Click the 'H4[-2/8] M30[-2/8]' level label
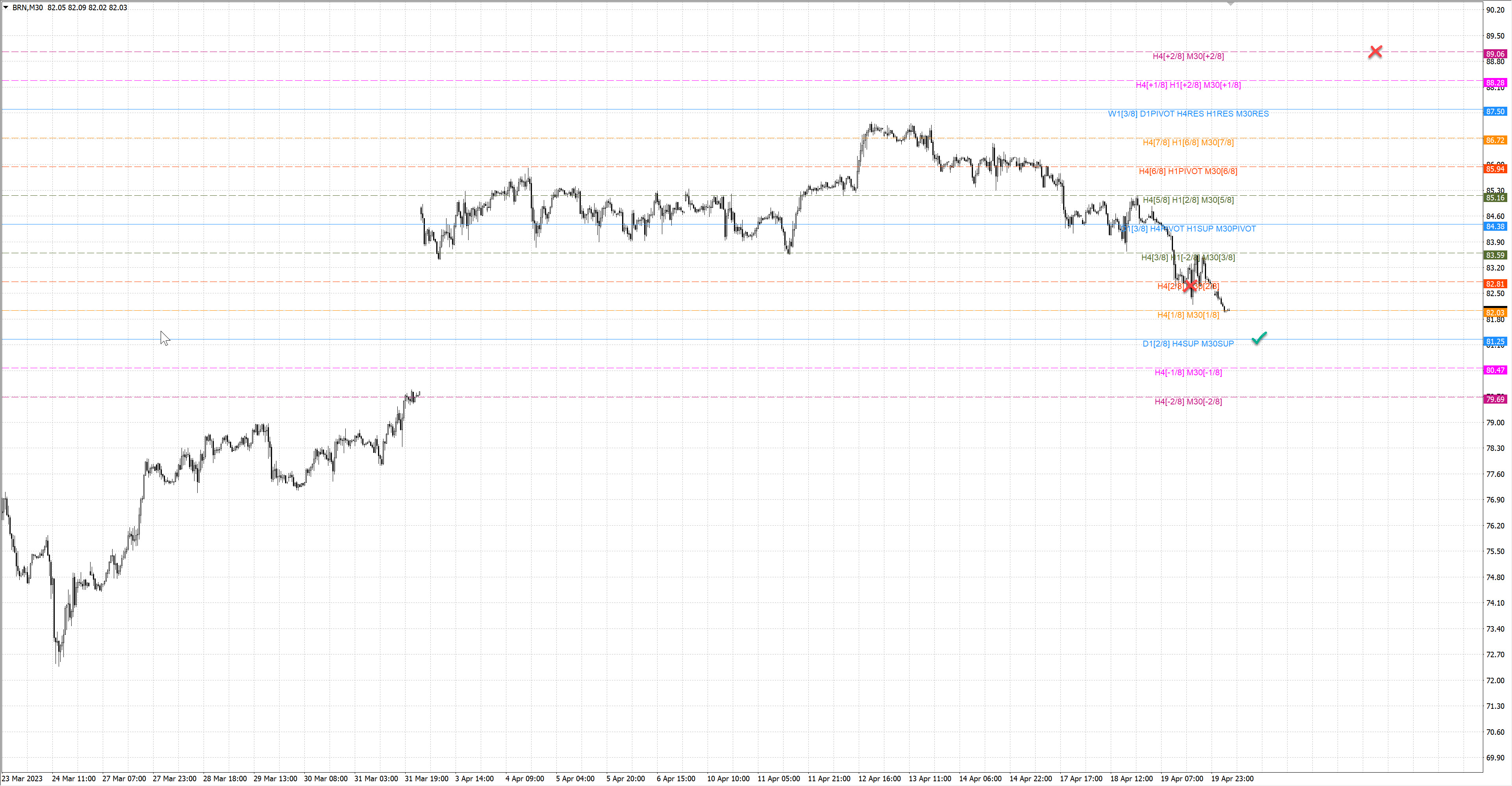This screenshot has width=1512, height=786. 1188,402
